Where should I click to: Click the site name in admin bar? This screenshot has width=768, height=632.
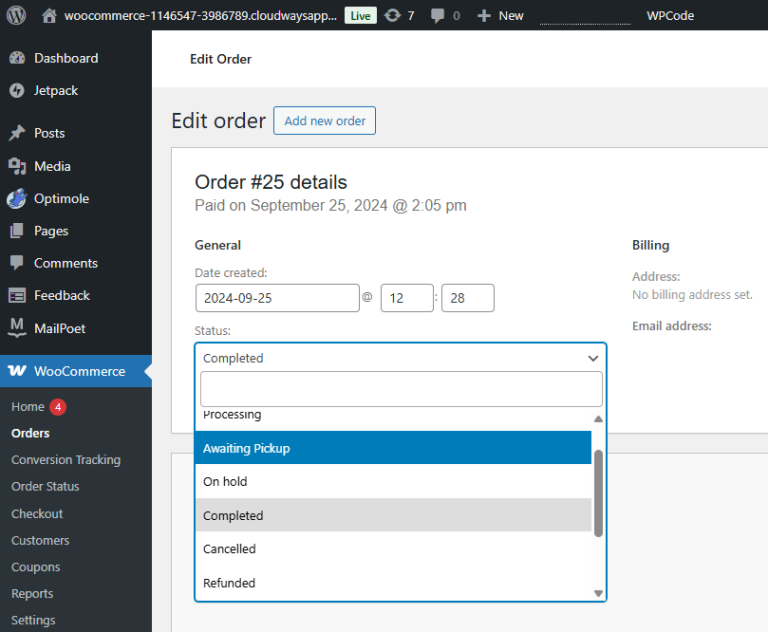(x=201, y=16)
